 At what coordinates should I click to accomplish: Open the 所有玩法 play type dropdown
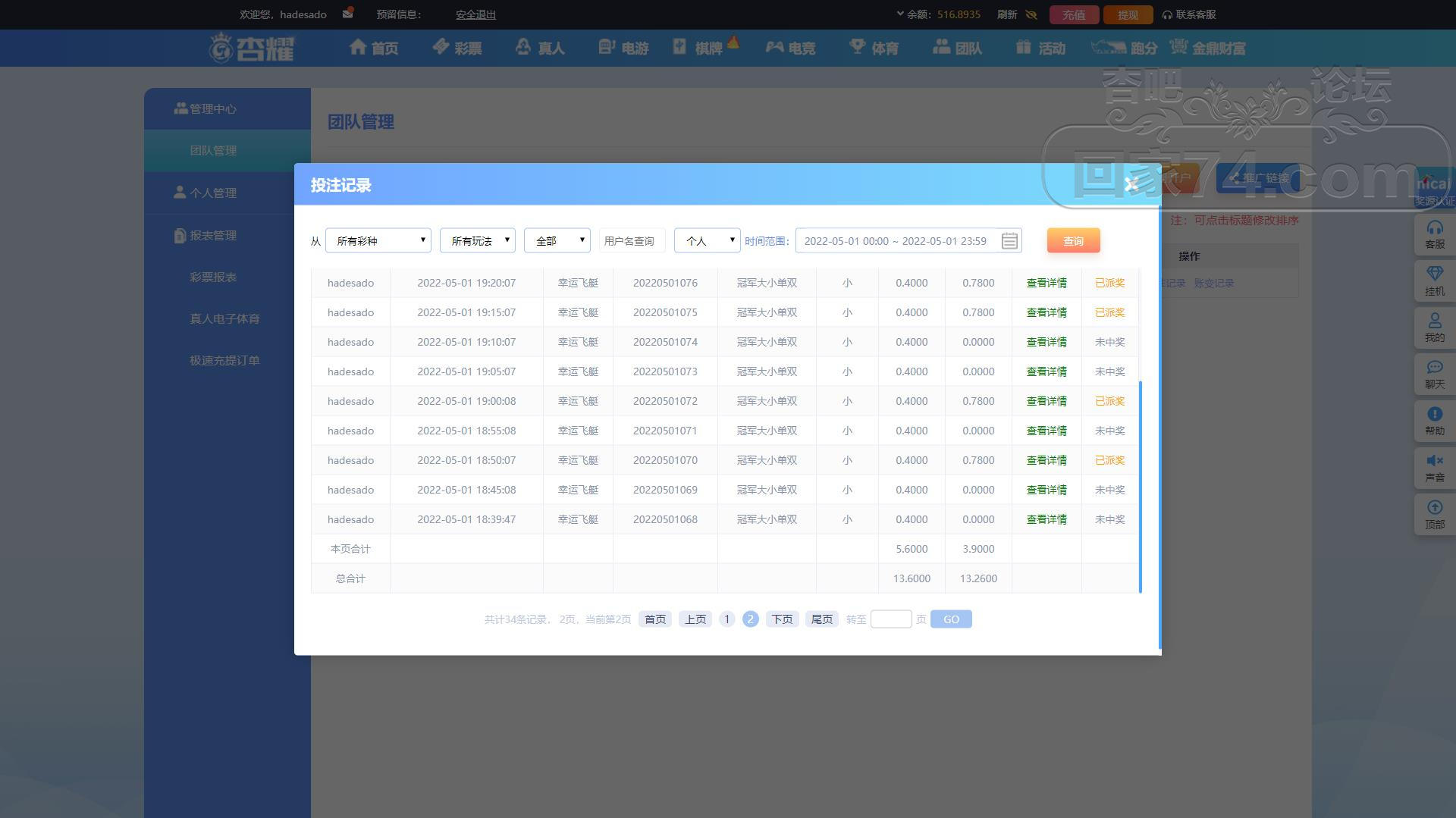point(478,240)
